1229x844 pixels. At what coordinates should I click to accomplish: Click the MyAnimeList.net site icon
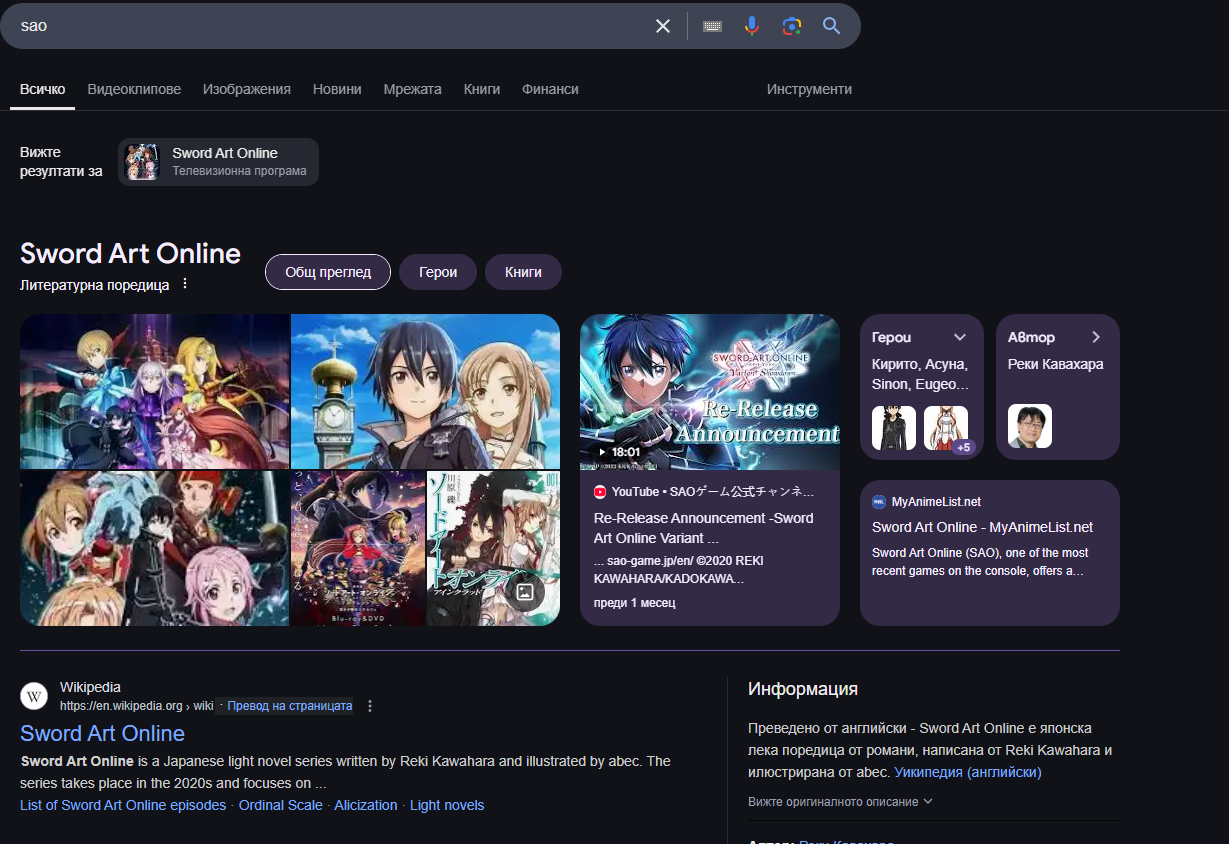click(x=879, y=502)
